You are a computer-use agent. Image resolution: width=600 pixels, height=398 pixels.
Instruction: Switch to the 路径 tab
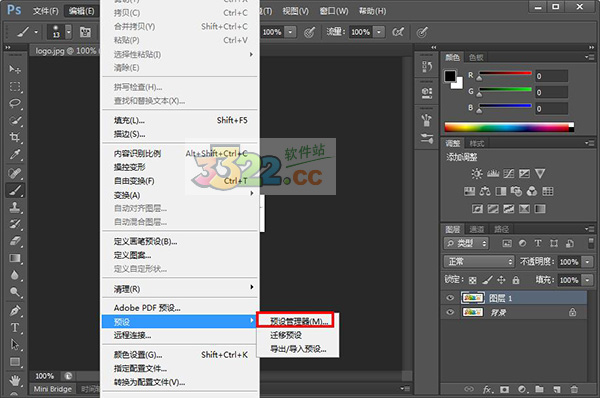[501, 229]
